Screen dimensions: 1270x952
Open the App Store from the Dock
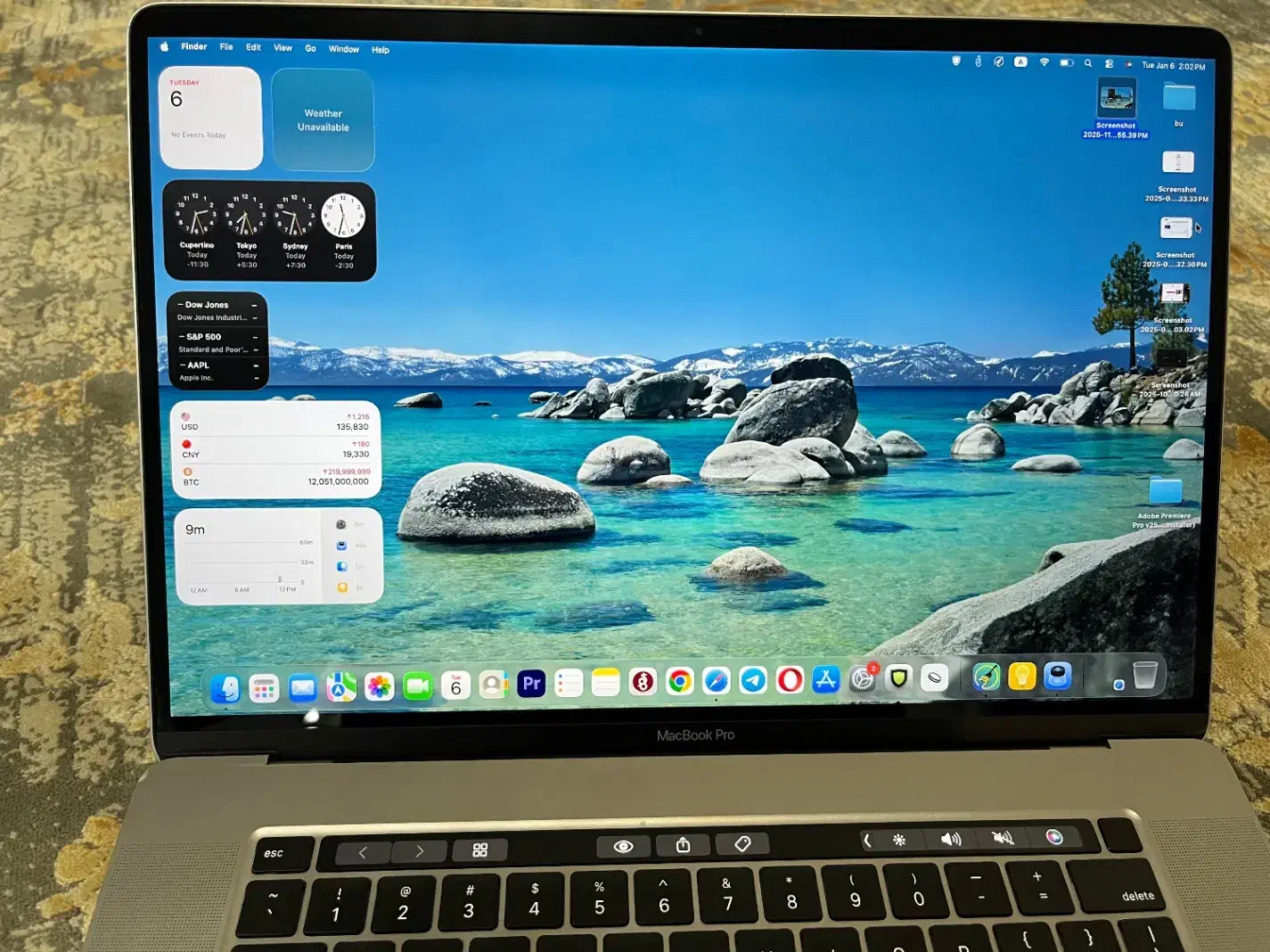pos(826,680)
